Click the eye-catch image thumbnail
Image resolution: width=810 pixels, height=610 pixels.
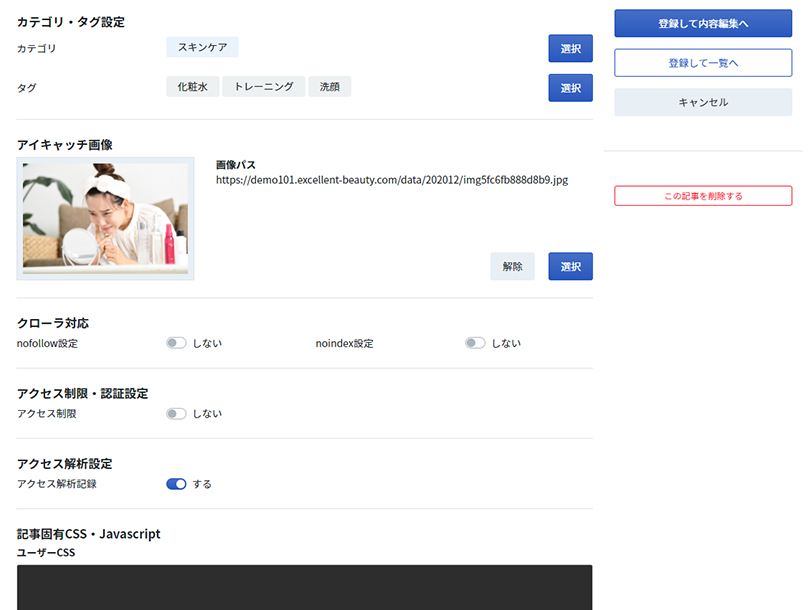click(105, 218)
